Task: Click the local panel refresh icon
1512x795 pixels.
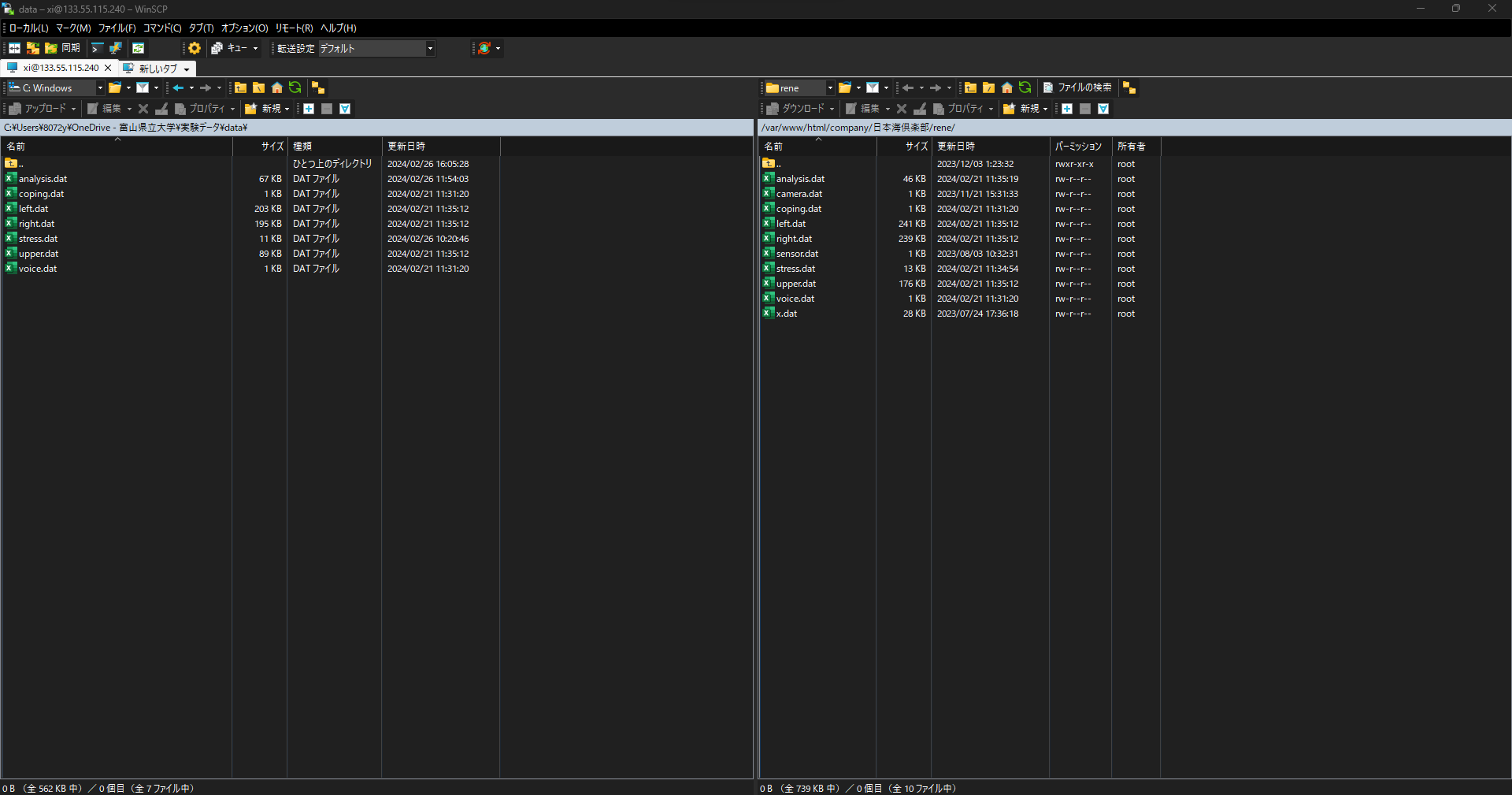Action: point(295,87)
